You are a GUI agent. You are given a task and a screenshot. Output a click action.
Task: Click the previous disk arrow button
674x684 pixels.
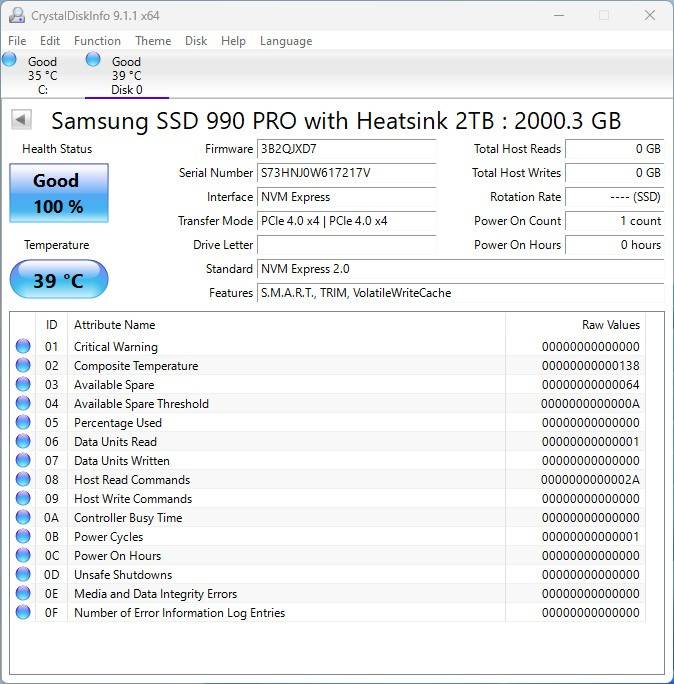(x=21, y=120)
